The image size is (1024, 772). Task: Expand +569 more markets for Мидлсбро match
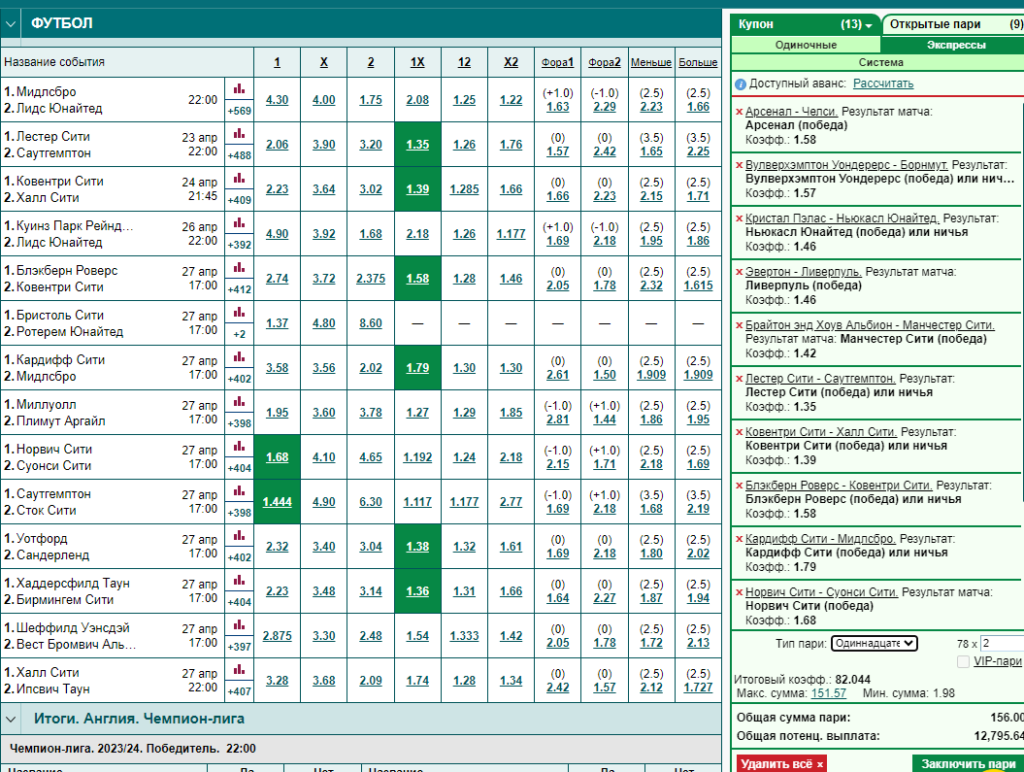point(239,111)
